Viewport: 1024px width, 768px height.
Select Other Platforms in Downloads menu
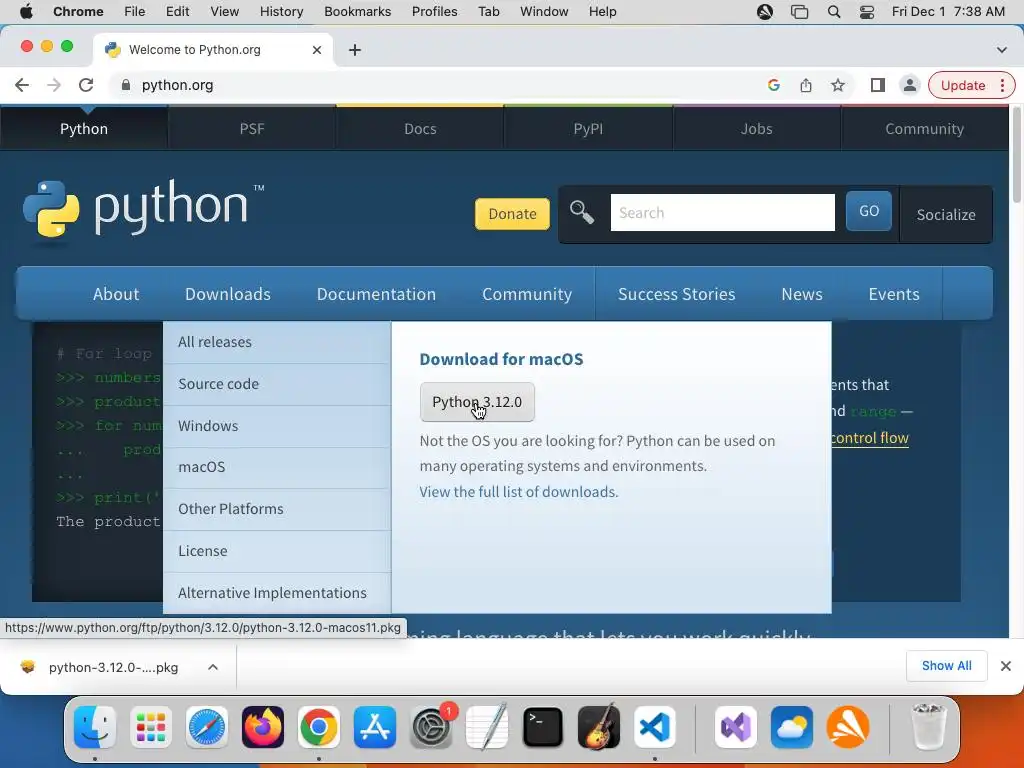pyautogui.click(x=277, y=509)
